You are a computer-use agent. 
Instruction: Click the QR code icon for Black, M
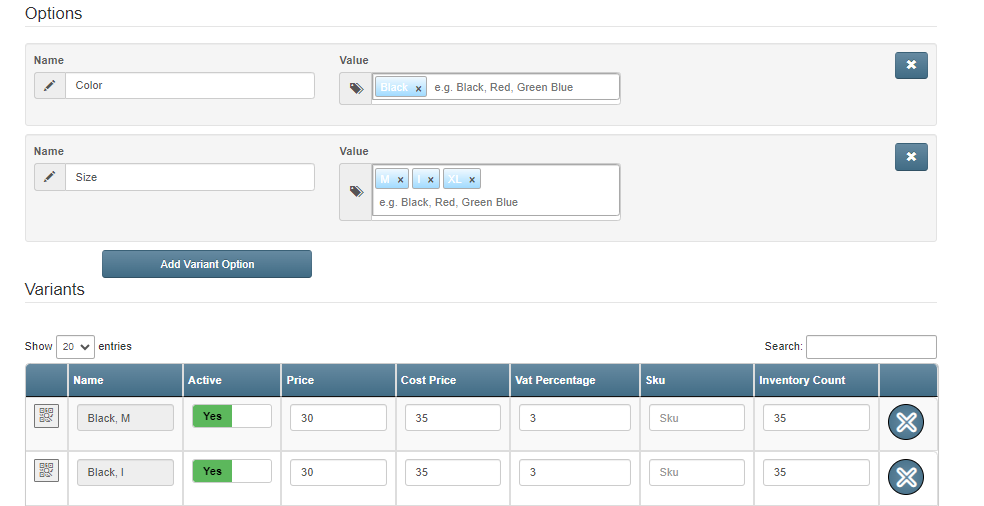pyautogui.click(x=46, y=416)
